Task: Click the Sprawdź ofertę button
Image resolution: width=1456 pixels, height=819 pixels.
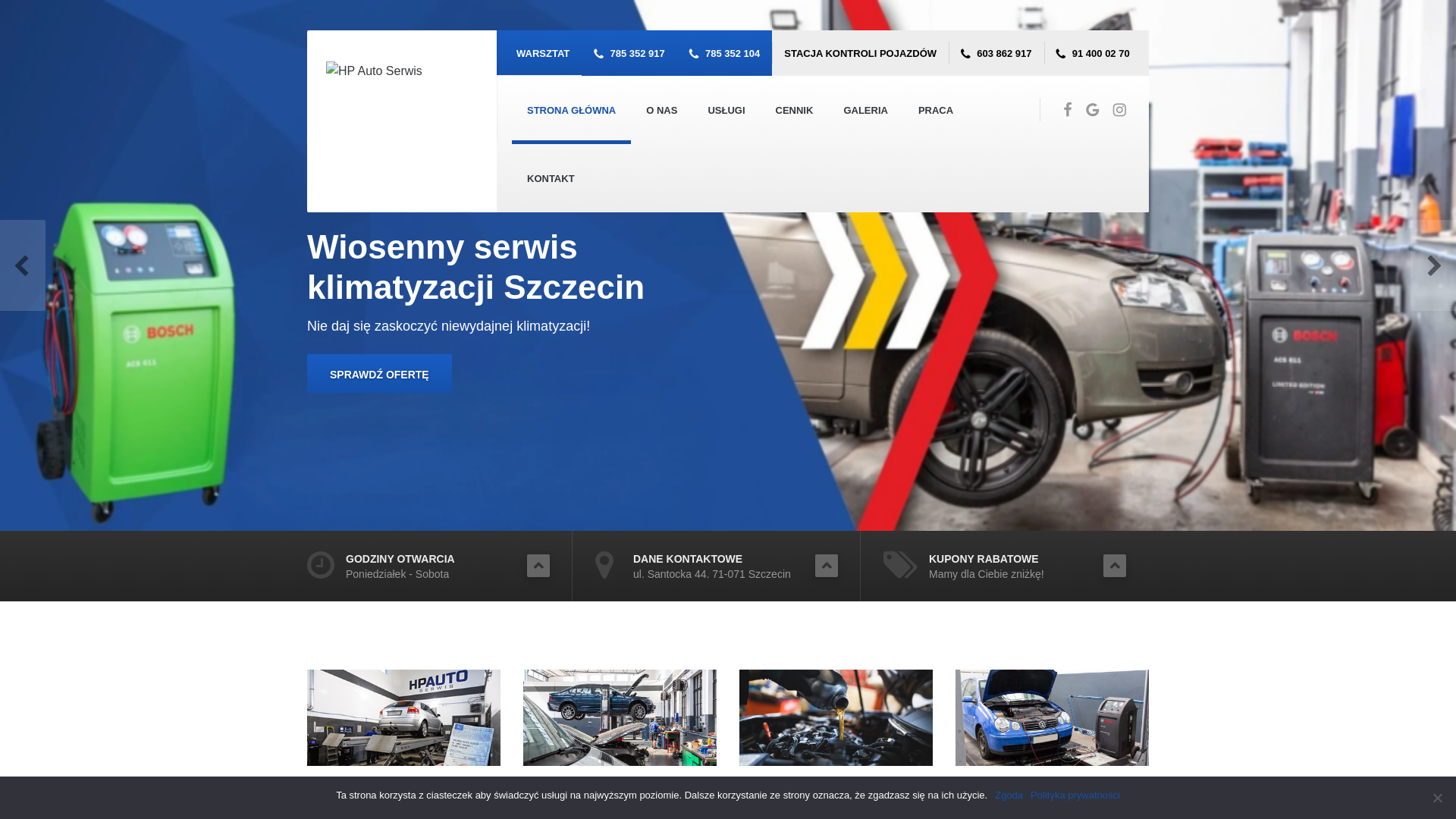Action: 379,374
